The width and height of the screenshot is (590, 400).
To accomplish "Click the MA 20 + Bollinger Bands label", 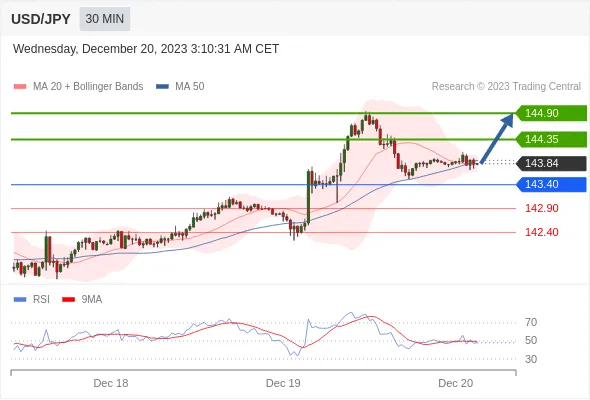I will pos(88,87).
